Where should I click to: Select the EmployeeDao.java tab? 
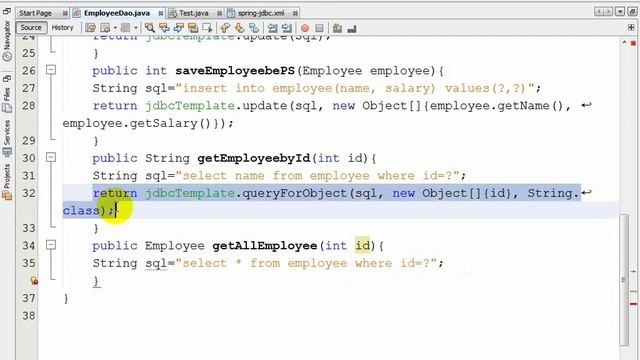point(117,13)
